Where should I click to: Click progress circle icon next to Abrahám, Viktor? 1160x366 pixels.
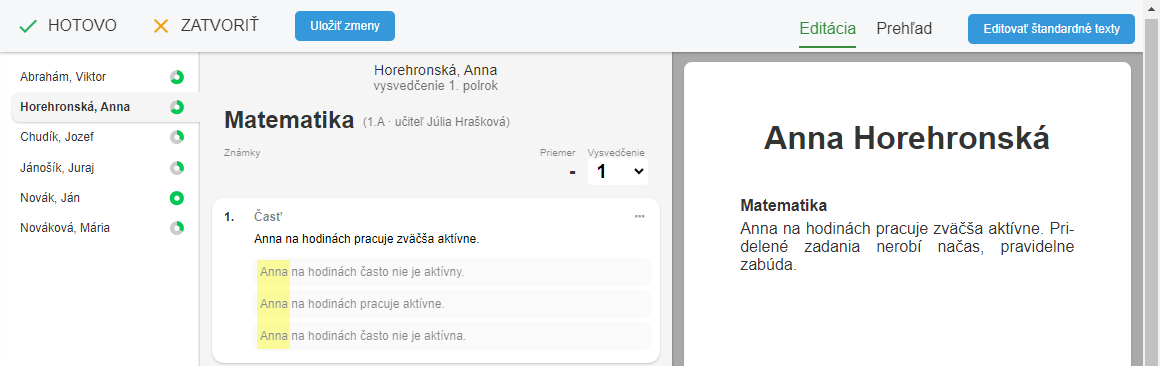point(177,77)
